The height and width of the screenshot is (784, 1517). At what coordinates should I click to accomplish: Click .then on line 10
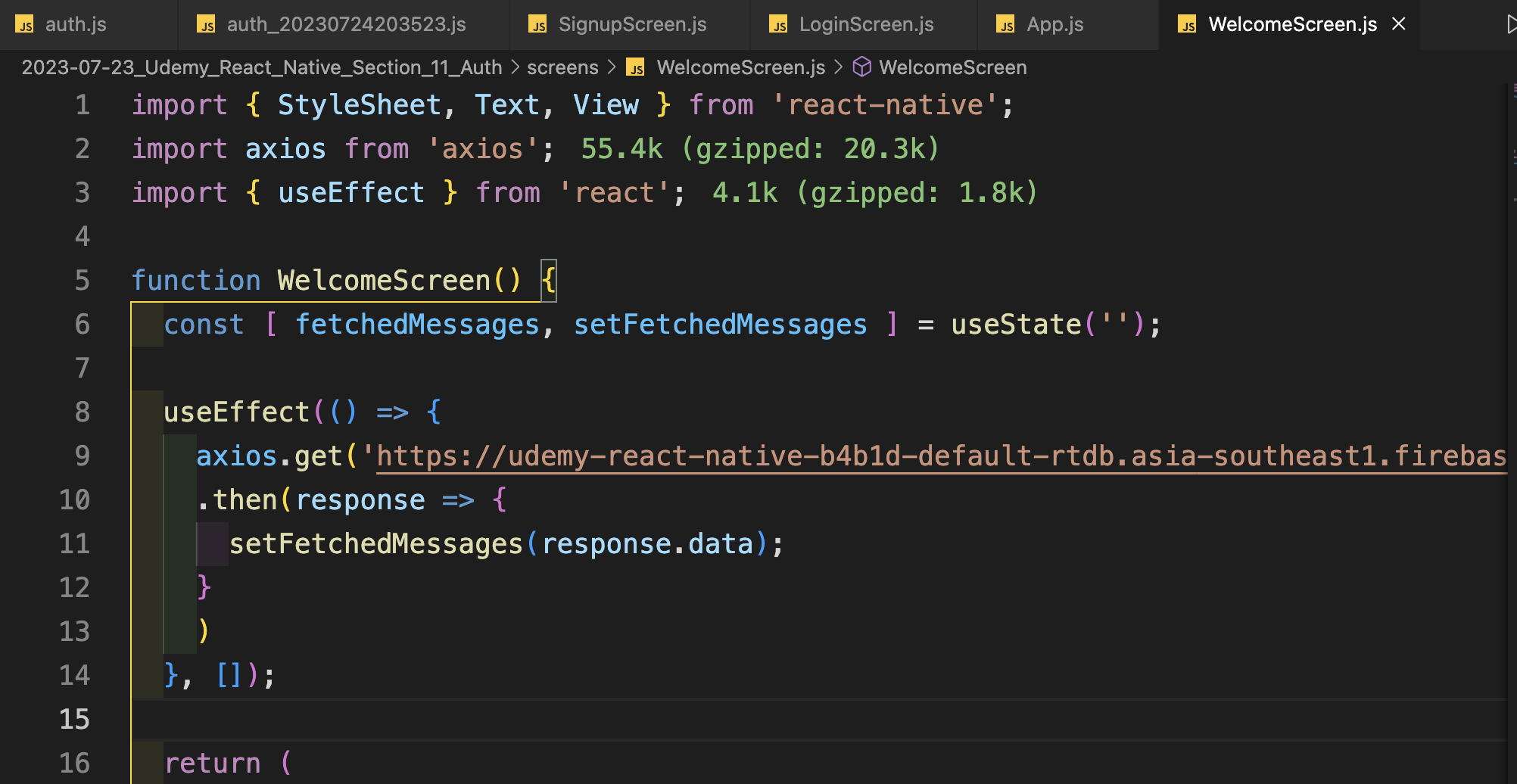pos(237,500)
